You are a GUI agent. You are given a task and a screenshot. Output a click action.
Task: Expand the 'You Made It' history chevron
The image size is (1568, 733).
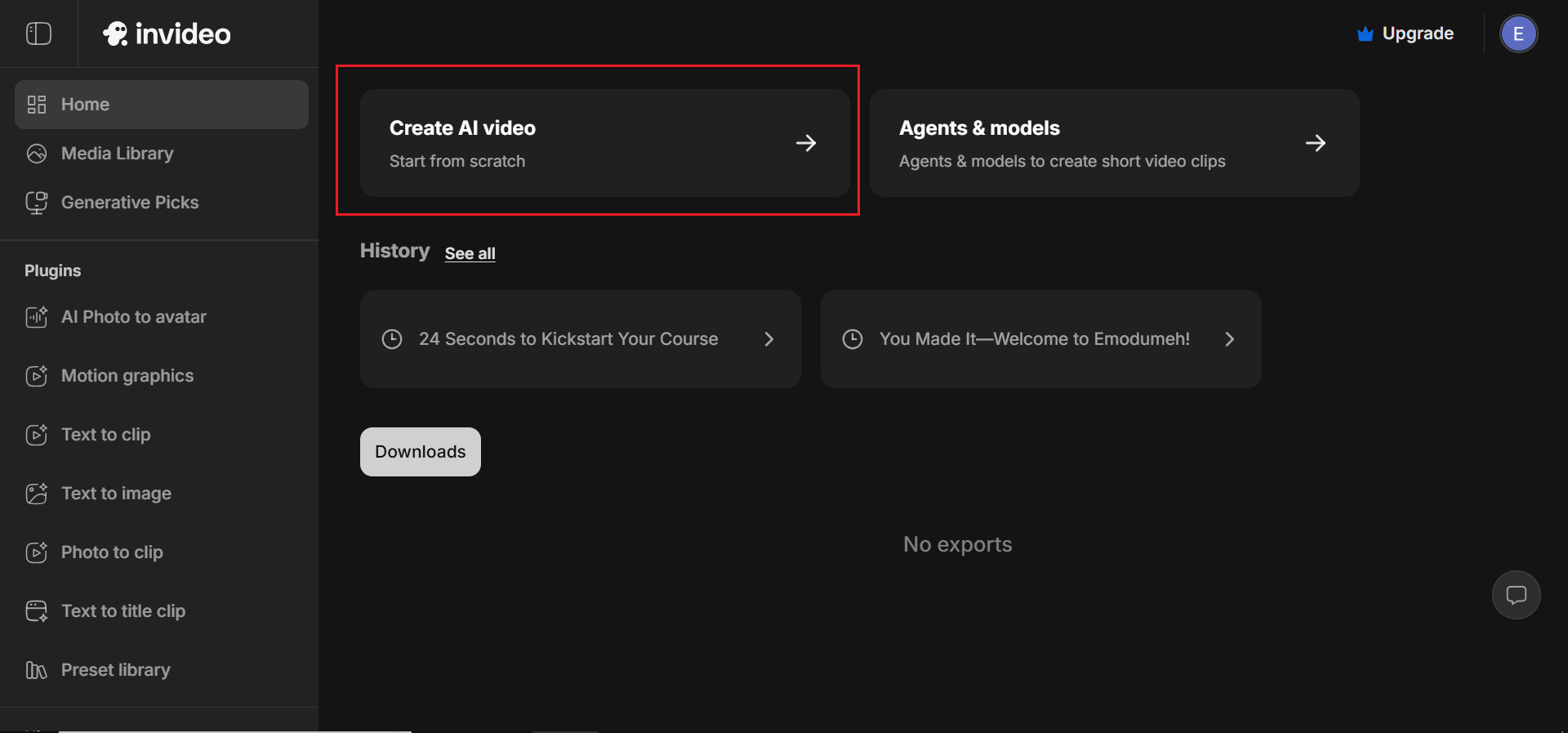1229,339
